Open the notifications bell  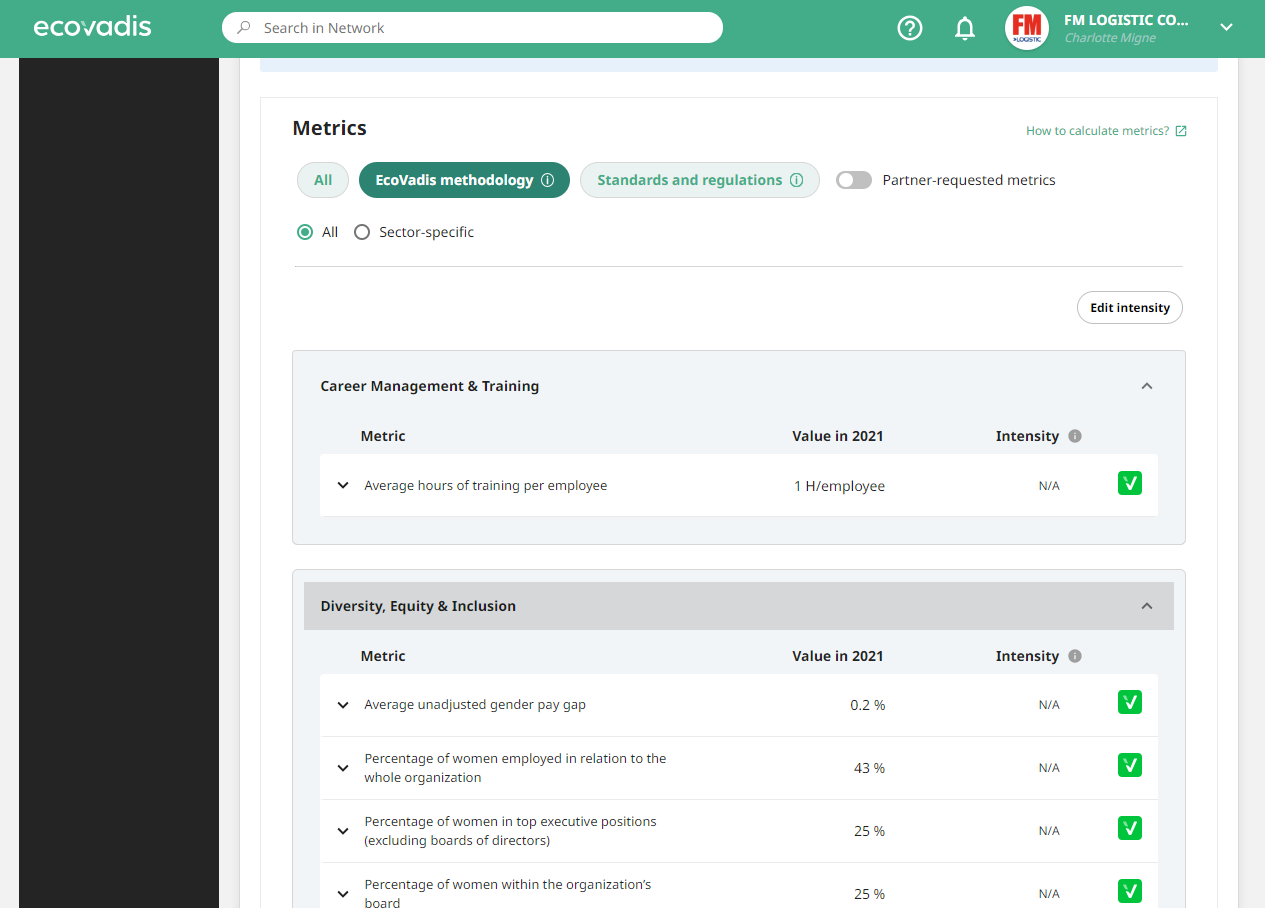point(965,28)
